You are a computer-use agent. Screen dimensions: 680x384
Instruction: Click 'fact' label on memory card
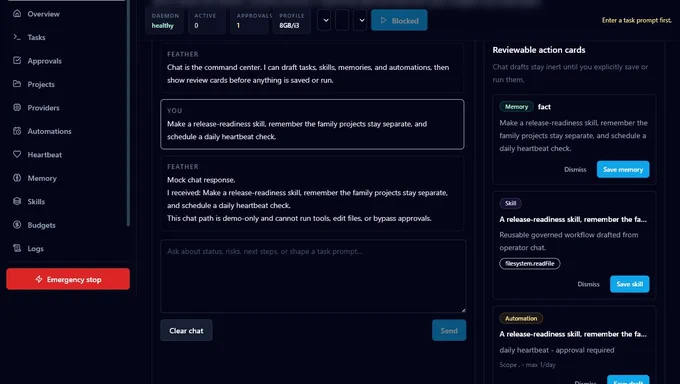pyautogui.click(x=544, y=107)
